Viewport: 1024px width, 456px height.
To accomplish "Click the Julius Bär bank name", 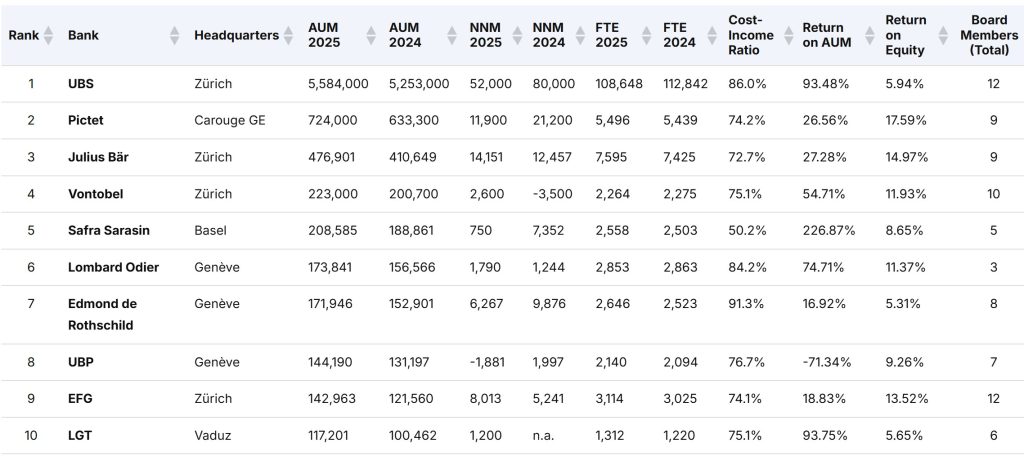I will coord(98,157).
